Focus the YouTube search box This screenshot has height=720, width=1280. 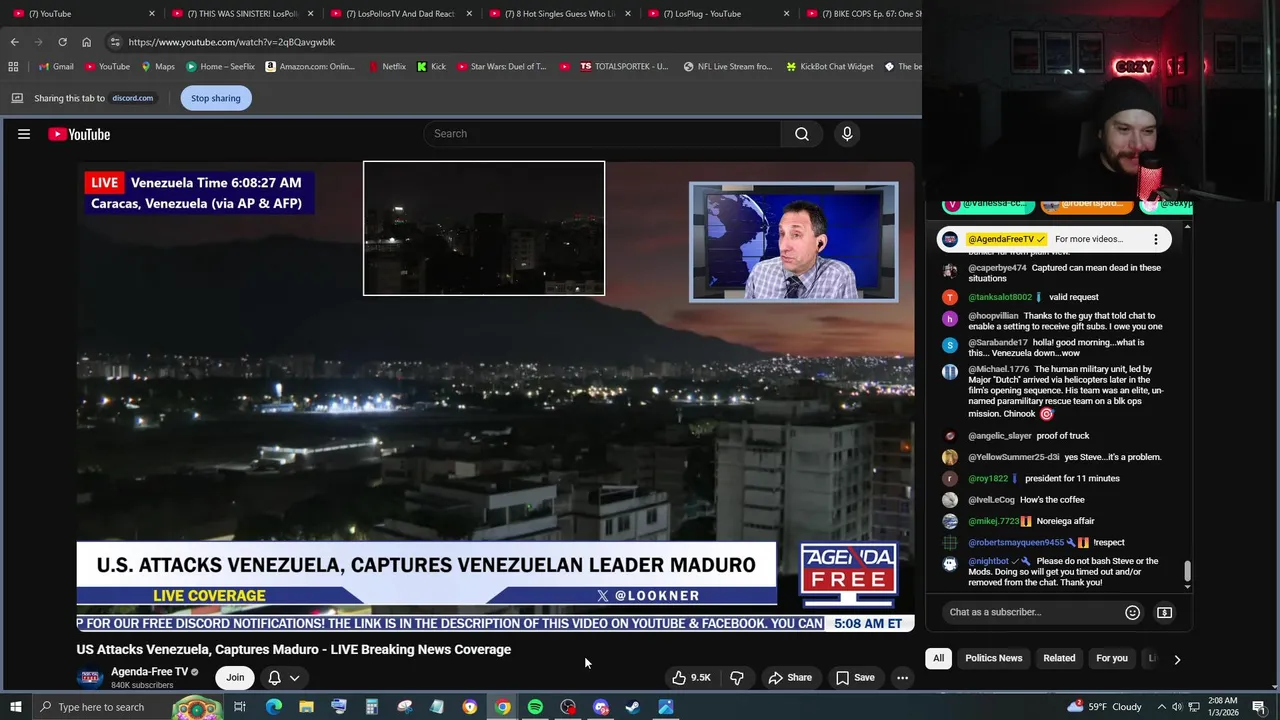(601, 134)
